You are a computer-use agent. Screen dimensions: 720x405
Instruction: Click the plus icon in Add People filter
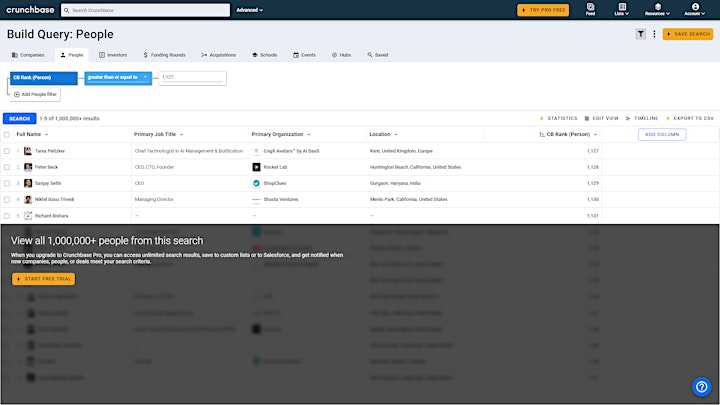17,95
